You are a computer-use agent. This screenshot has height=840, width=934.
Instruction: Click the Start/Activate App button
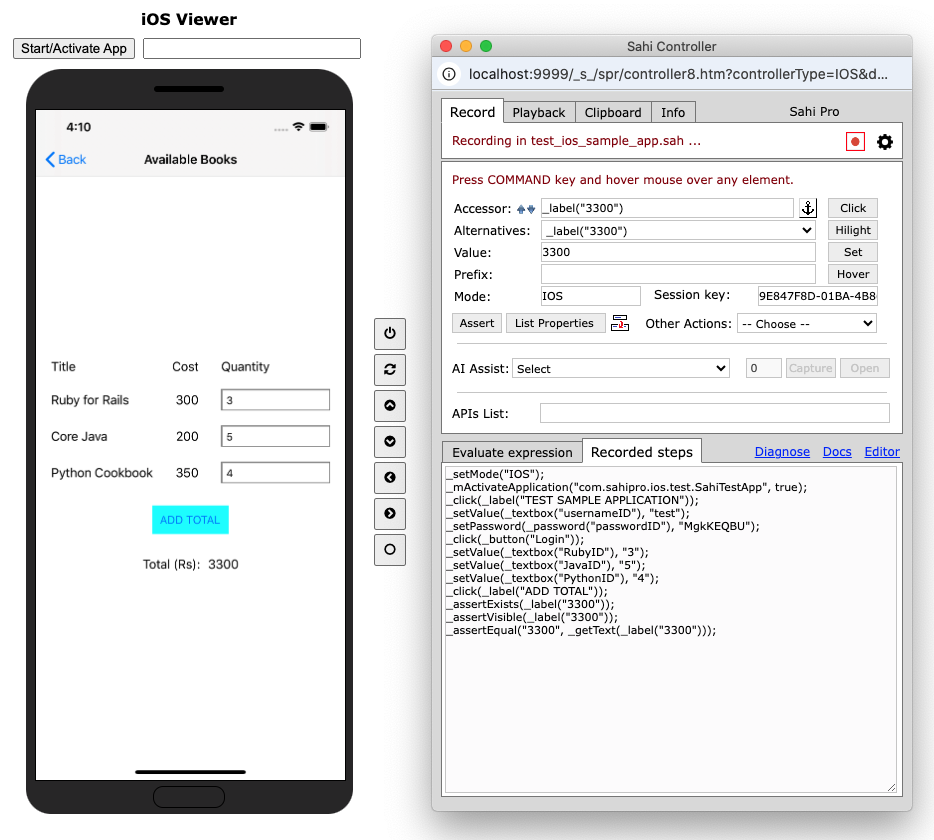click(74, 48)
